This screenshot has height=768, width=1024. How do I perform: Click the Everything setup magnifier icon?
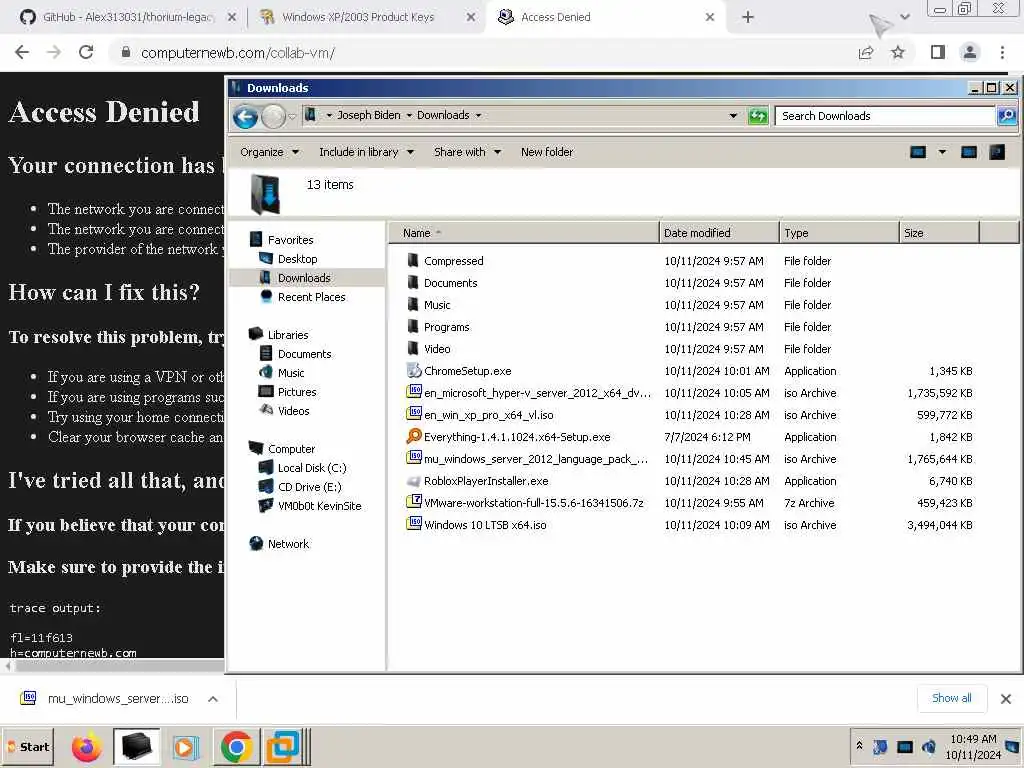(x=413, y=436)
